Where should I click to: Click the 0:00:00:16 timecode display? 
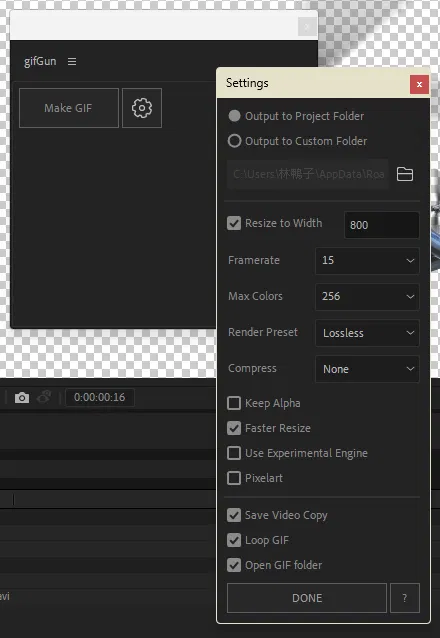[x=100, y=397]
